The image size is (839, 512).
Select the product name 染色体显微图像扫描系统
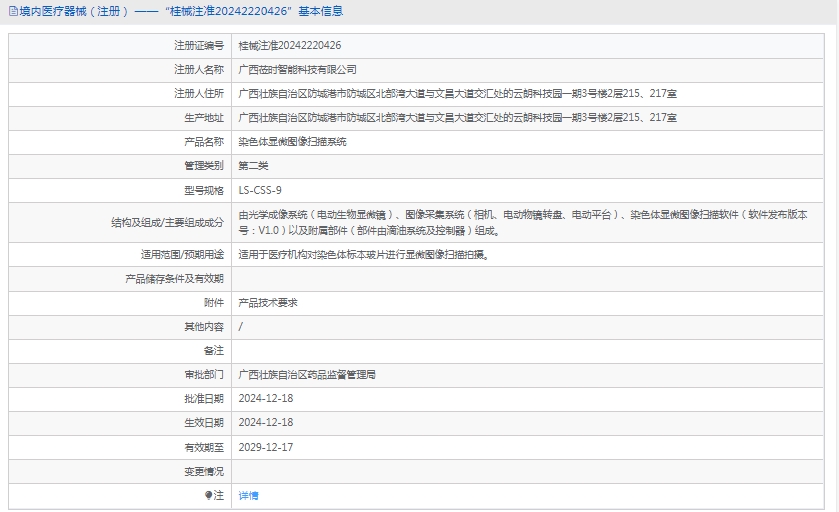[x=292, y=142]
